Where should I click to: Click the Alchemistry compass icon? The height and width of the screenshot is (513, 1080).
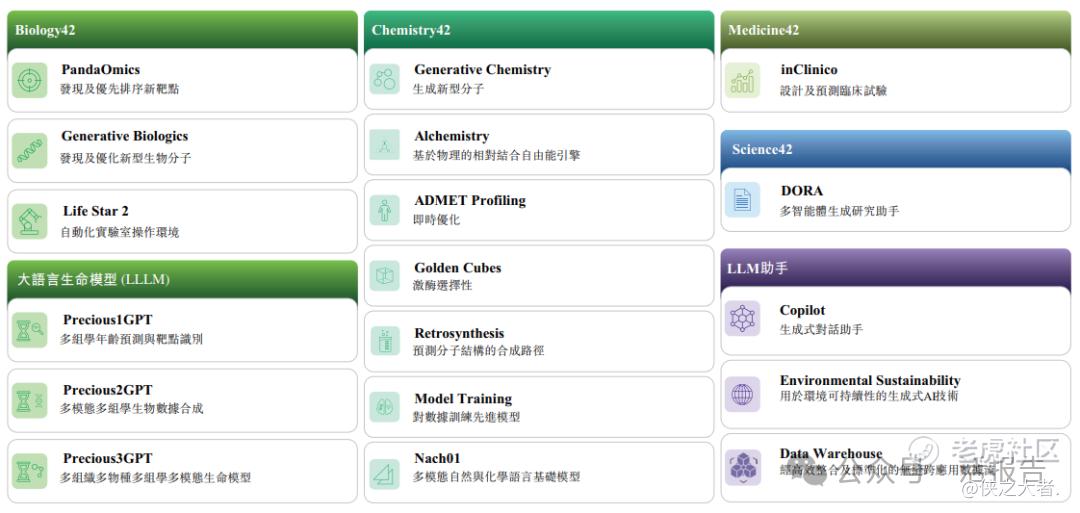click(x=384, y=145)
